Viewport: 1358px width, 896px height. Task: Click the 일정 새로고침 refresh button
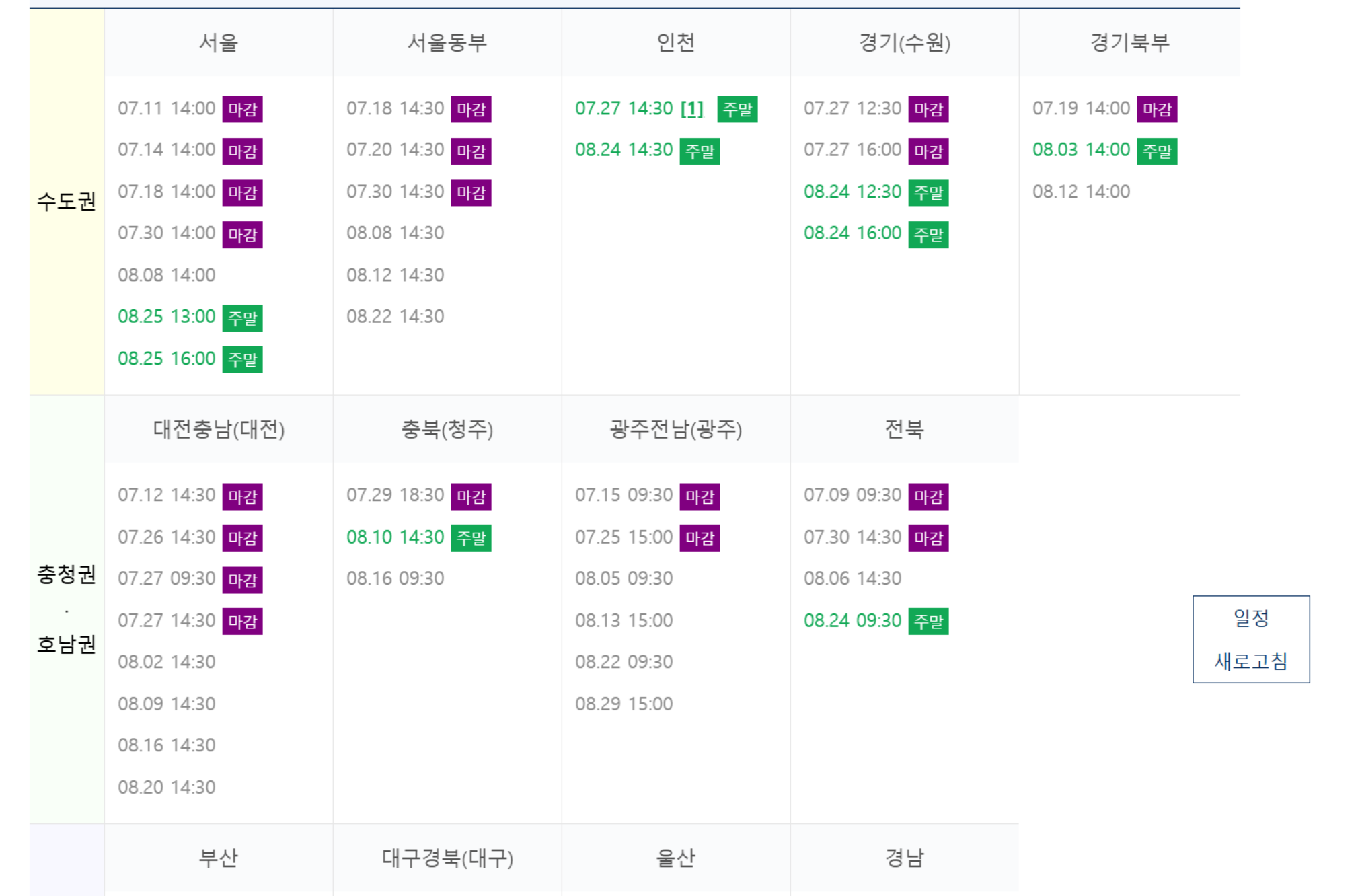(1250, 639)
